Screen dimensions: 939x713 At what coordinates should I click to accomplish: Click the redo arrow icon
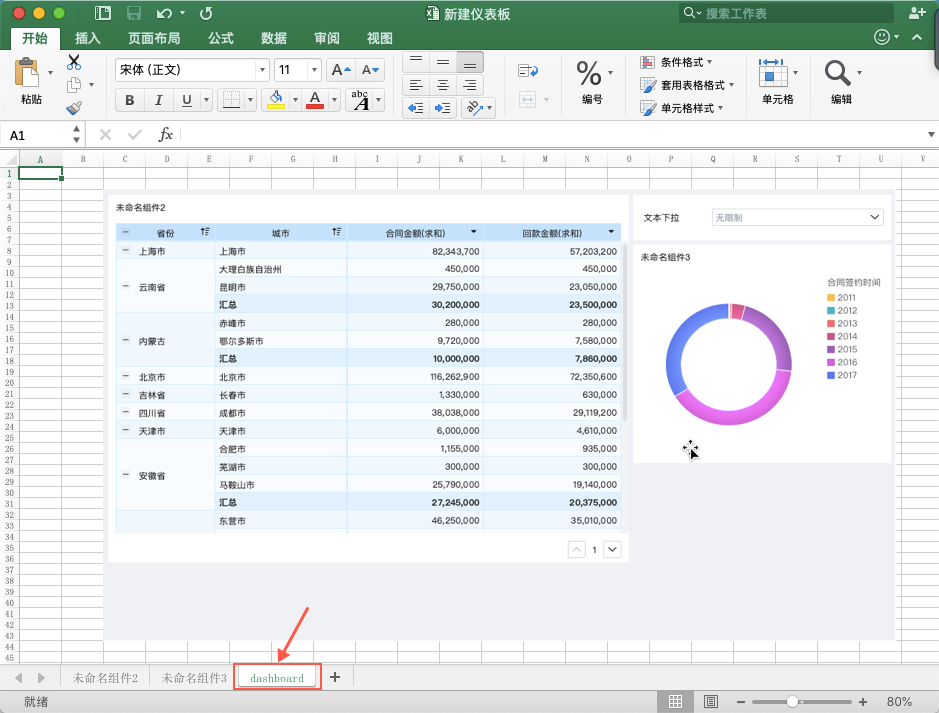tap(206, 13)
